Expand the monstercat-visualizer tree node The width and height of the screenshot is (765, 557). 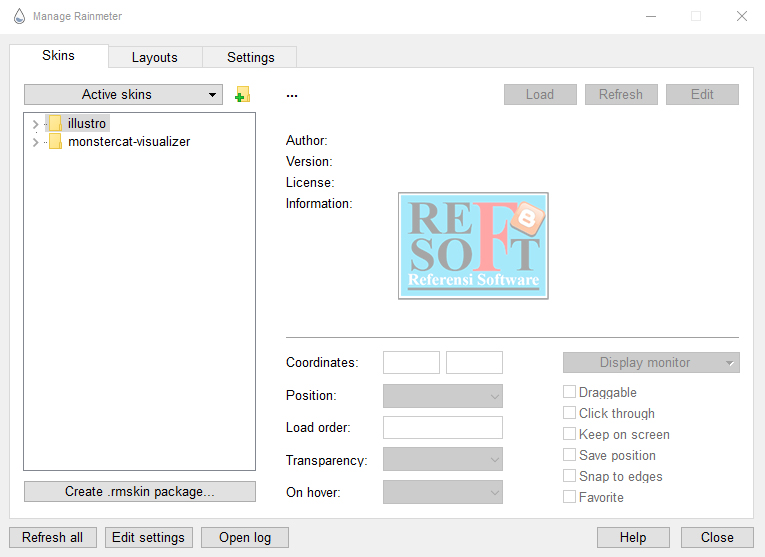[x=35, y=142]
